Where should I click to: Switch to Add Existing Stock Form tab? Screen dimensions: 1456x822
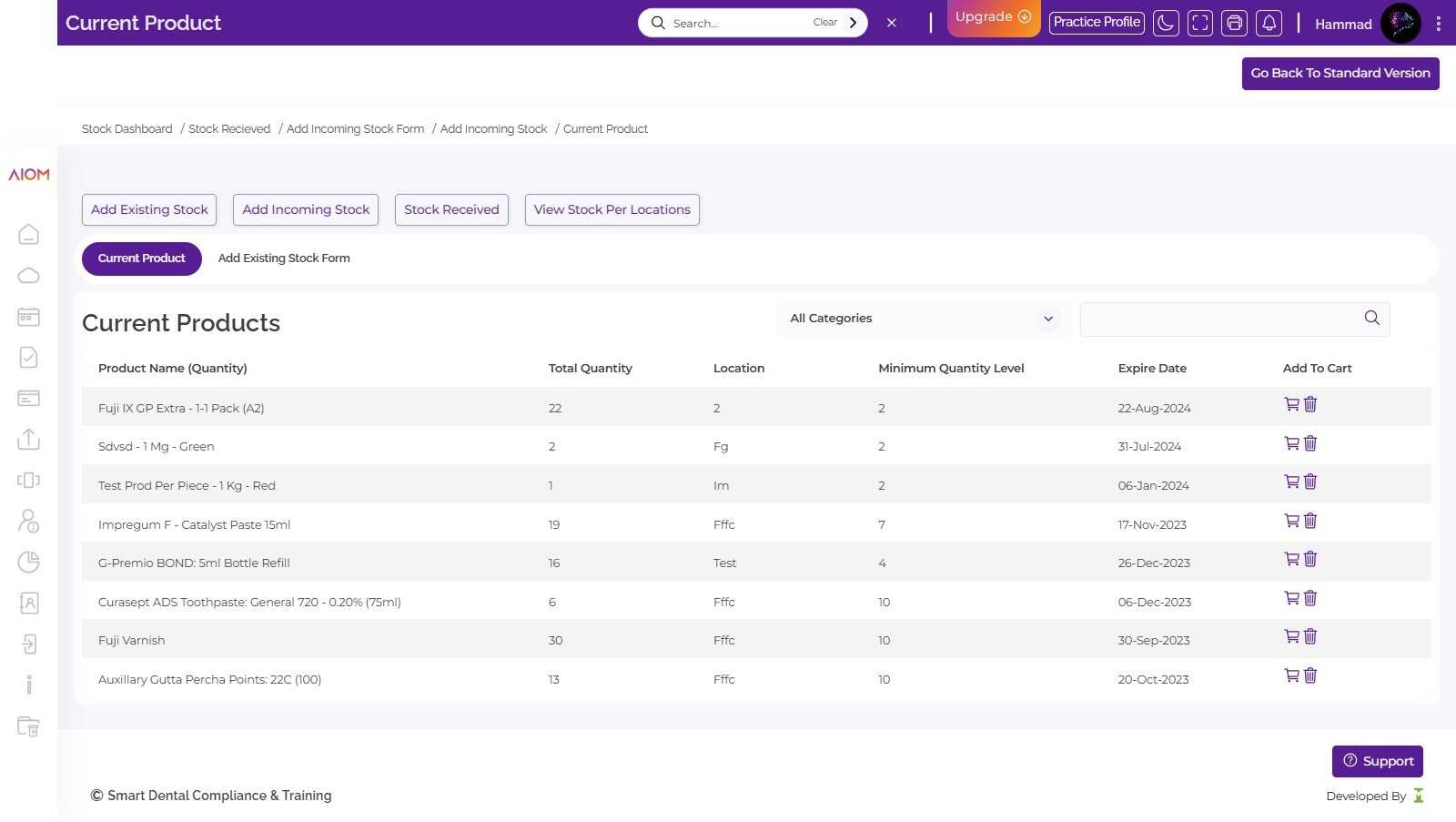click(284, 259)
